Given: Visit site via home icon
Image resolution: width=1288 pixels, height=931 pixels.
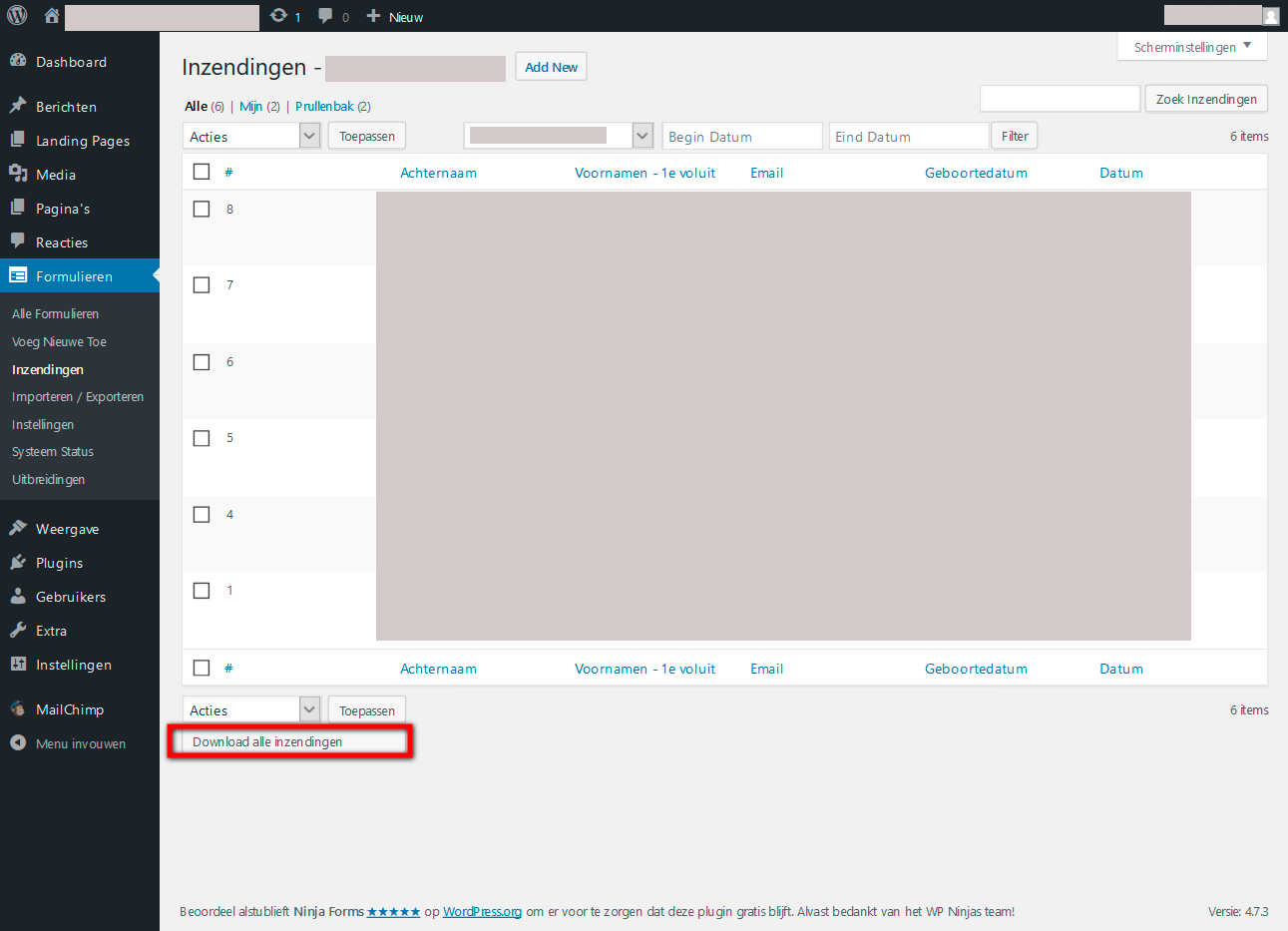Looking at the screenshot, I should [52, 16].
